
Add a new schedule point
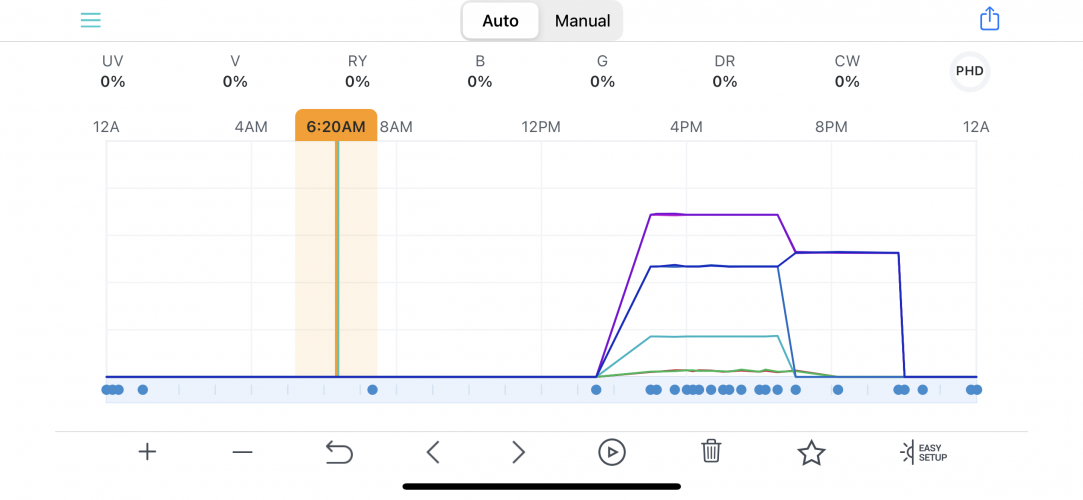tap(147, 452)
